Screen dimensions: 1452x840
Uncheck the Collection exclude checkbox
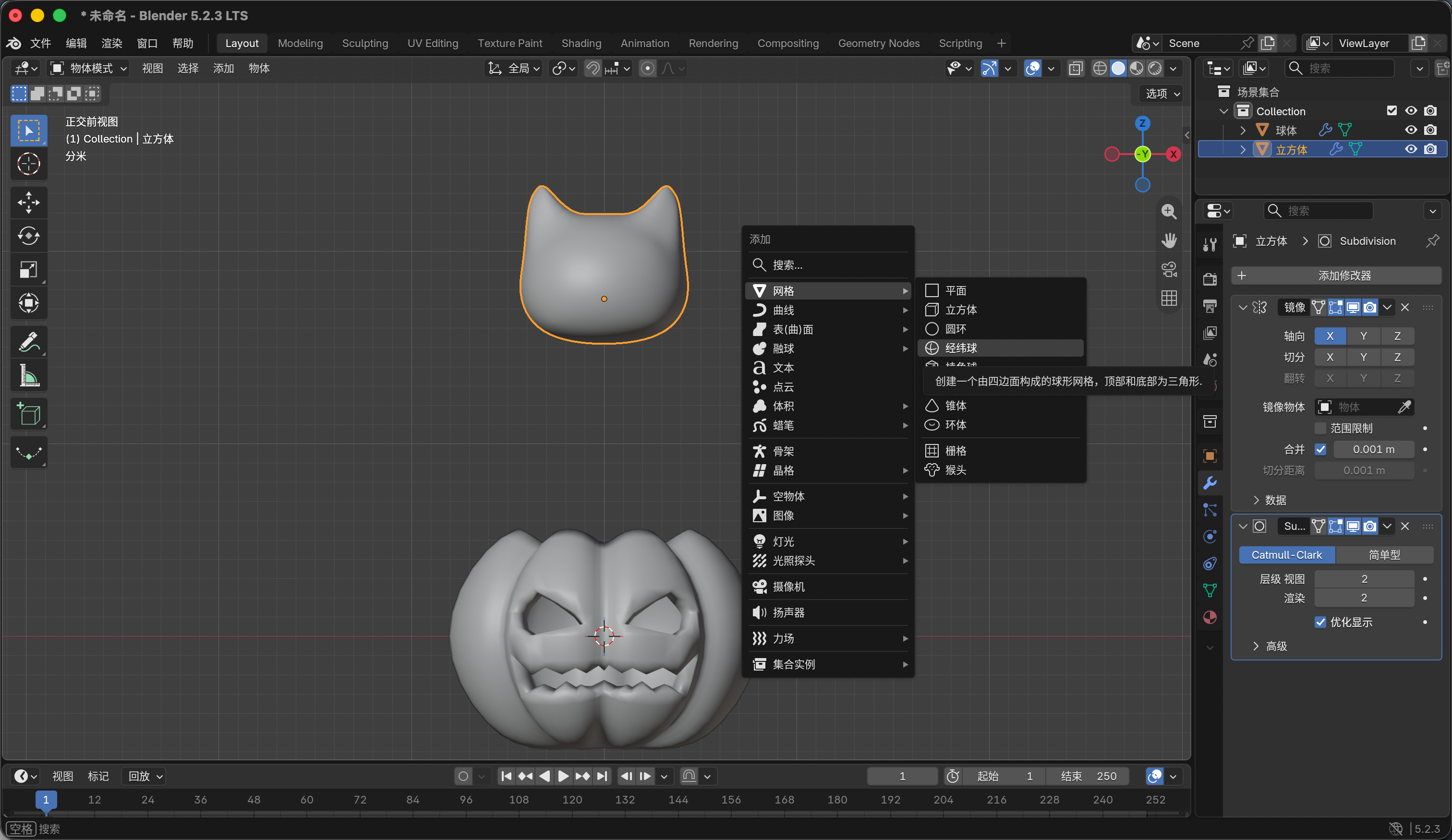point(1391,110)
